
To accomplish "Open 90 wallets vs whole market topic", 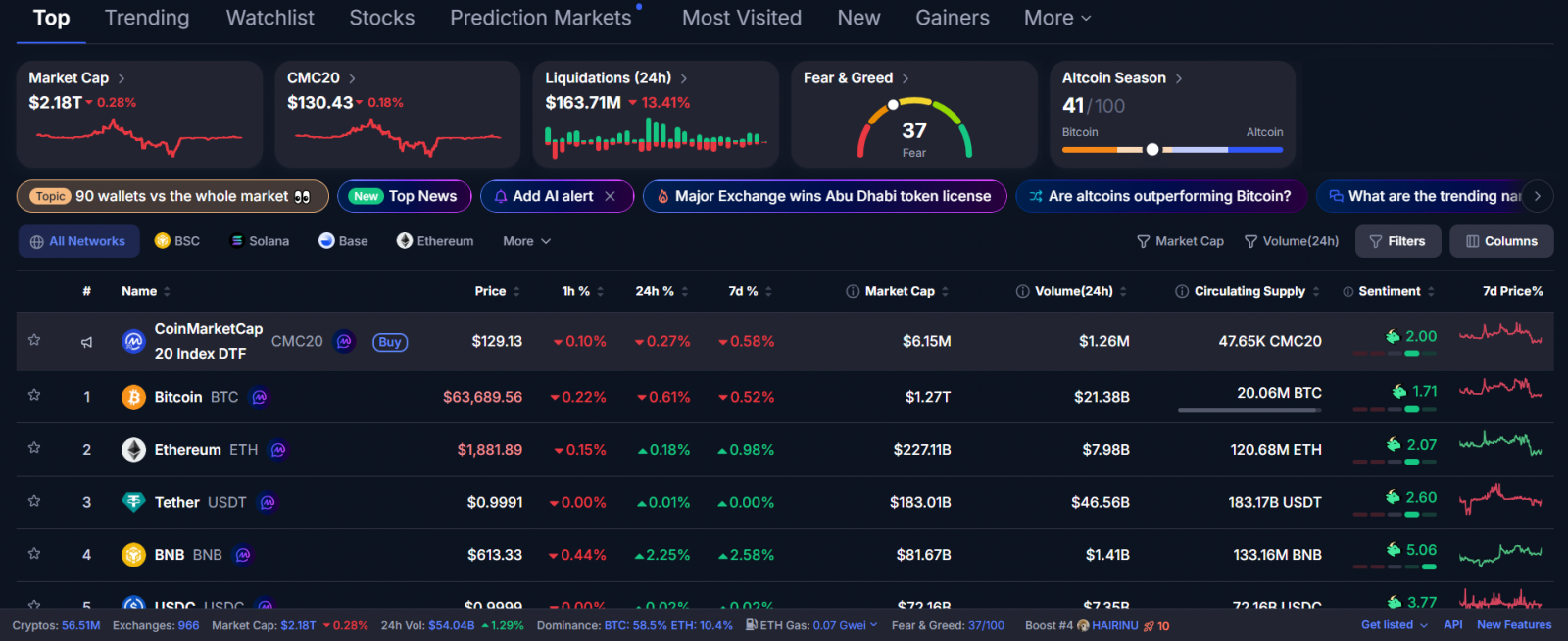I will click(x=171, y=196).
